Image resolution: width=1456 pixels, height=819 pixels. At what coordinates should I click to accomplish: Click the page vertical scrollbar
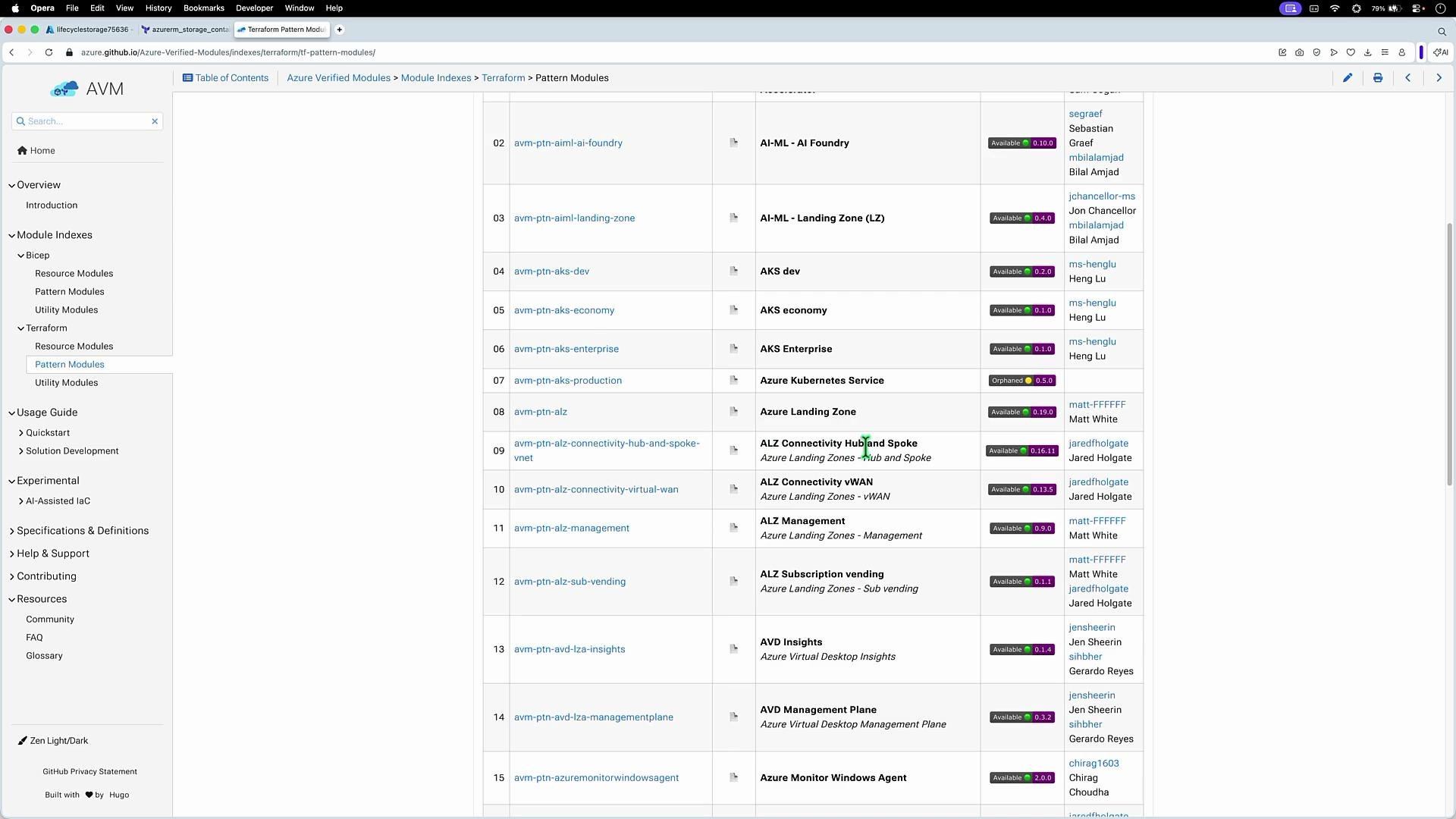tap(1450, 354)
